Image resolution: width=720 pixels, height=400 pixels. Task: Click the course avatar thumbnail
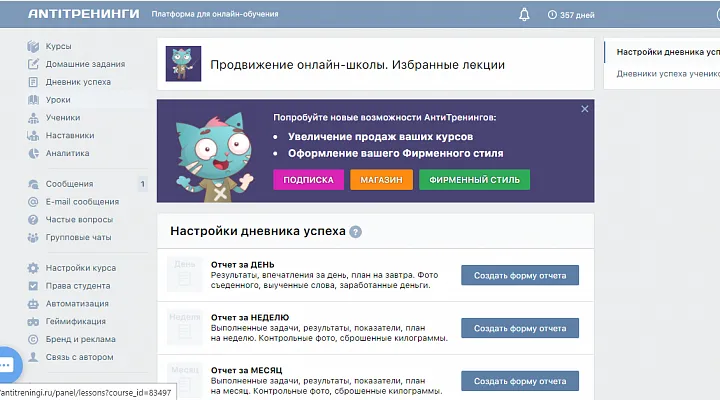[x=183, y=64]
